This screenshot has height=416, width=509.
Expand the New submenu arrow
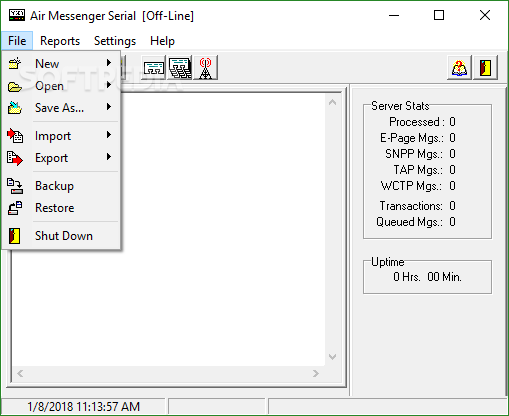point(109,63)
